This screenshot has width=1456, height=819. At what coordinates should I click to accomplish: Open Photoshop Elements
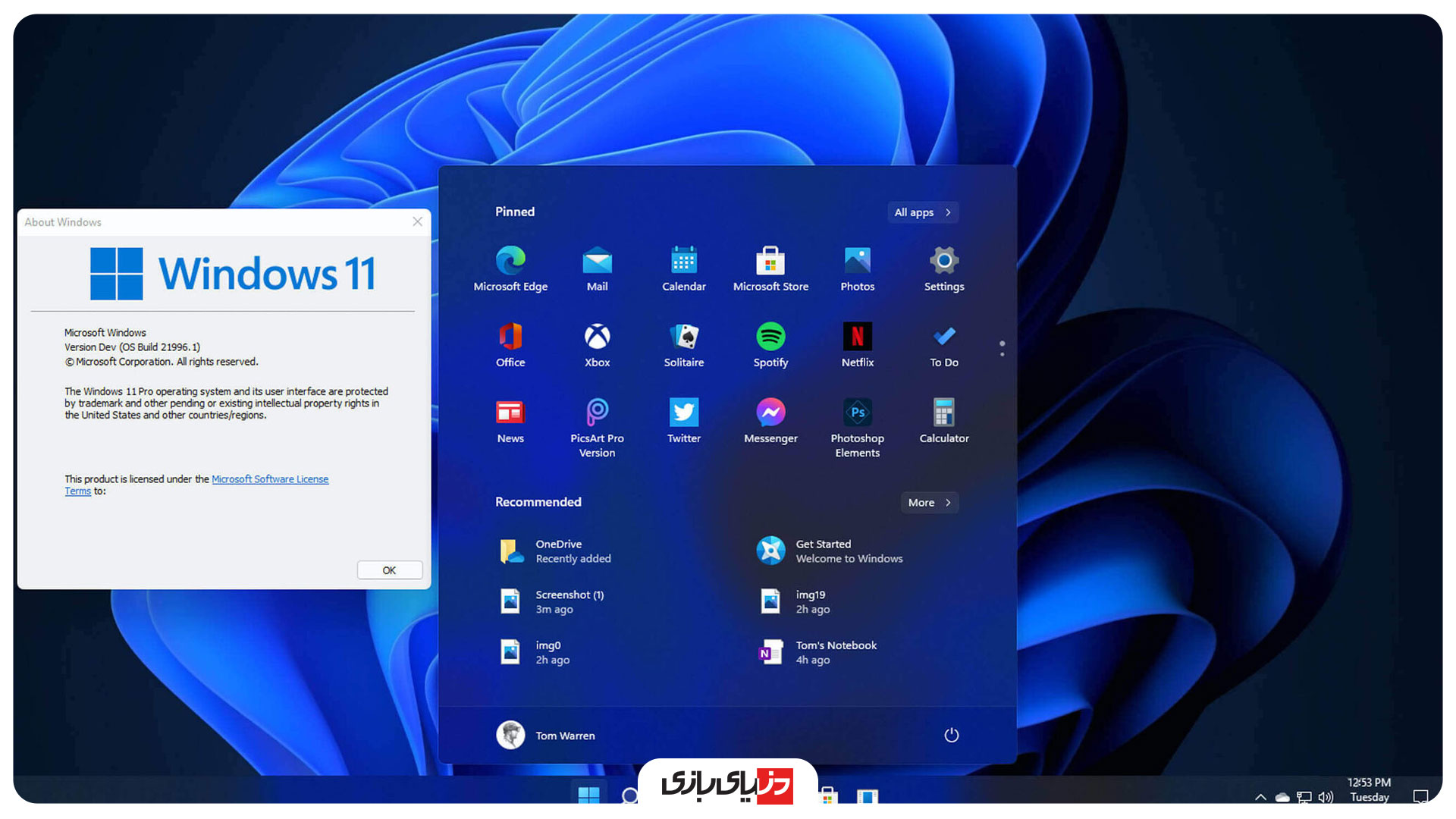(x=857, y=413)
